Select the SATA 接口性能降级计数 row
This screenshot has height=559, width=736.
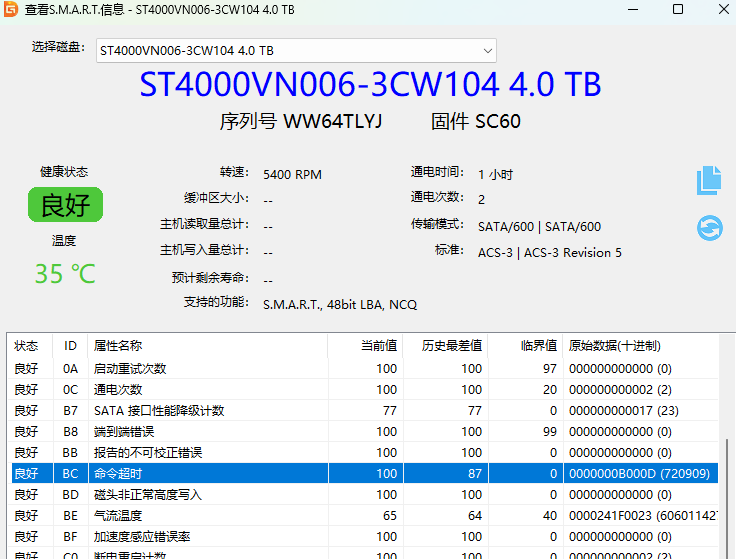tap(364, 411)
